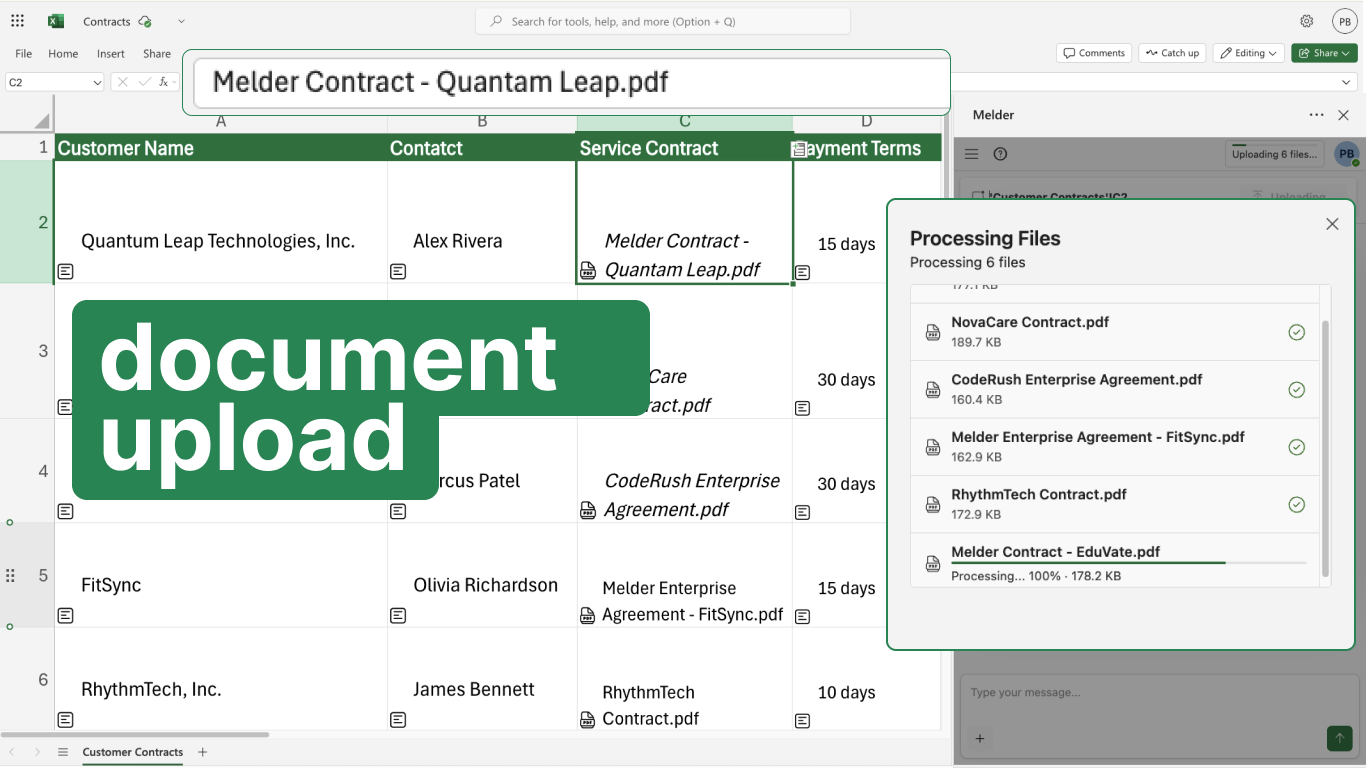Click the search tools and help box
Image resolution: width=1366 pixels, height=768 pixels.
663,21
